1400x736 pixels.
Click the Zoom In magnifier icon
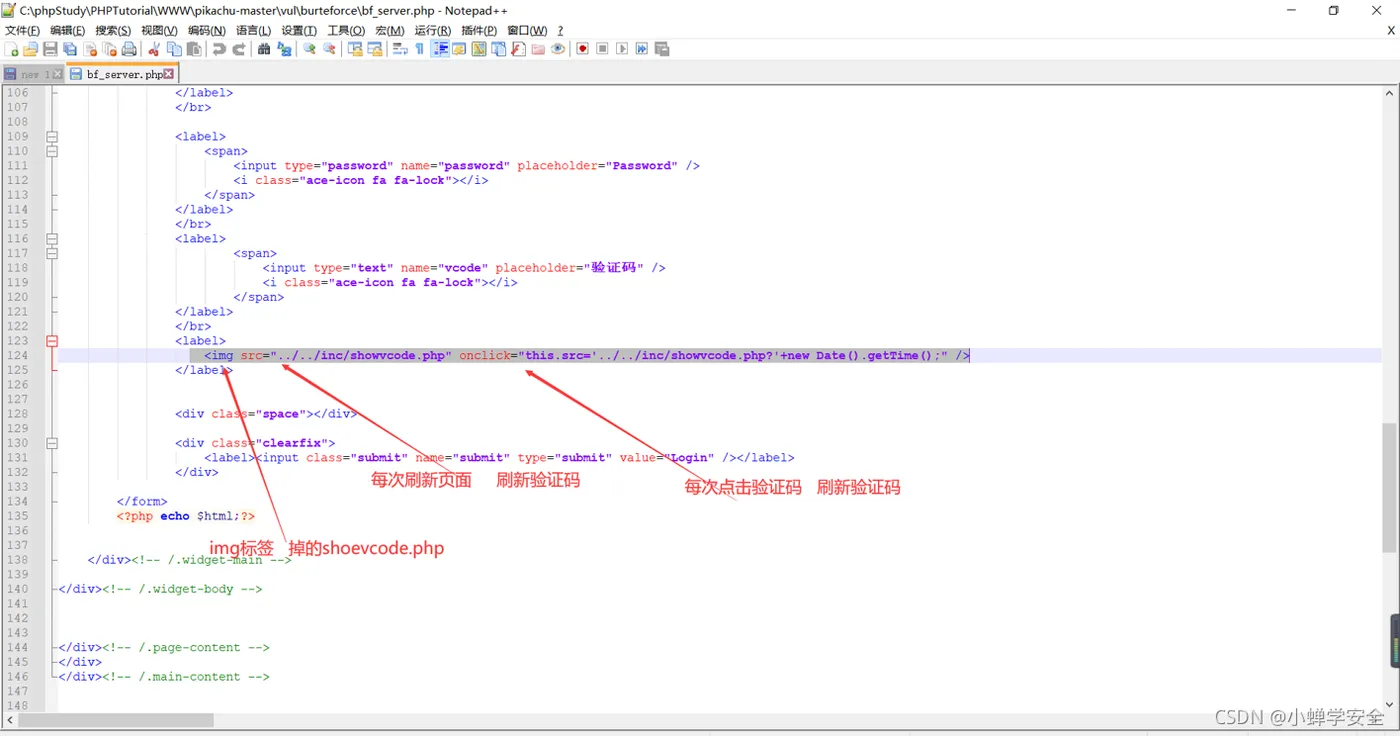(309, 49)
